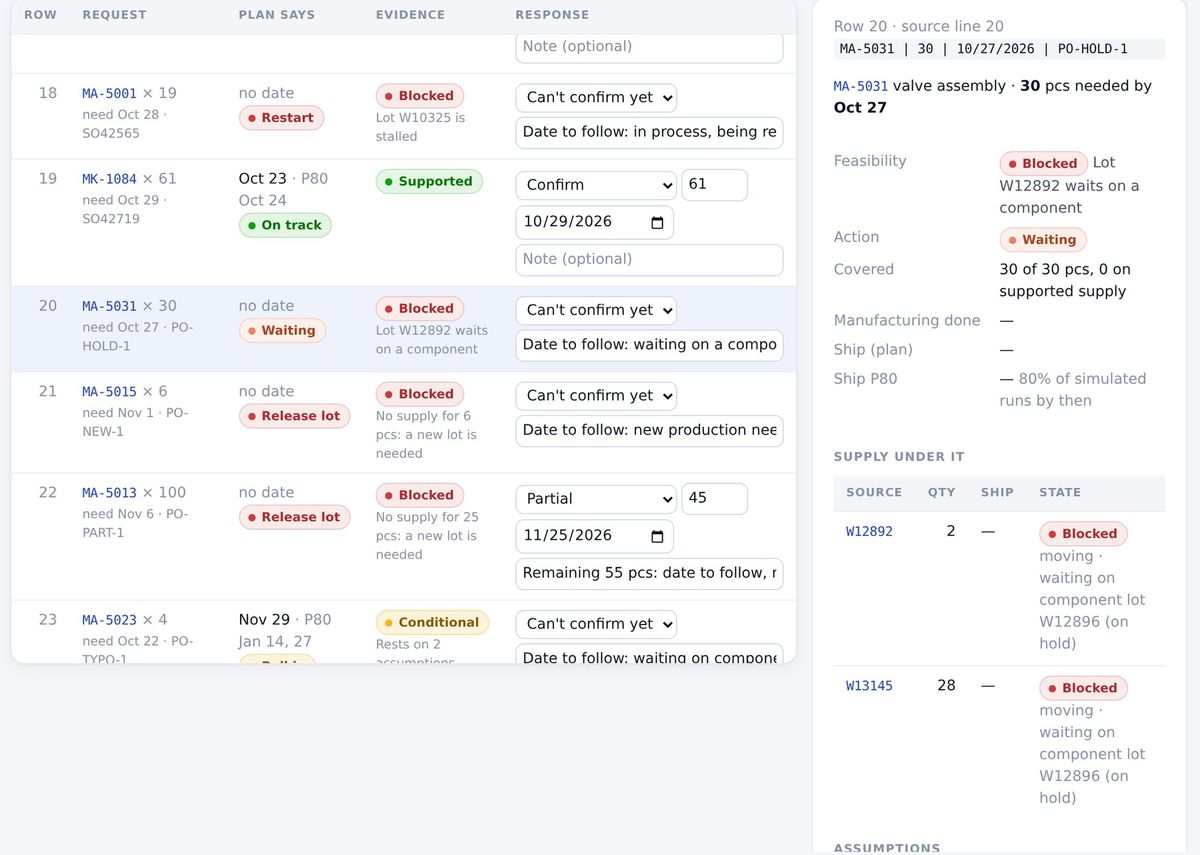Open part link MA-5023 in row 23
Screen dimensions: 1200x855
[109, 620]
